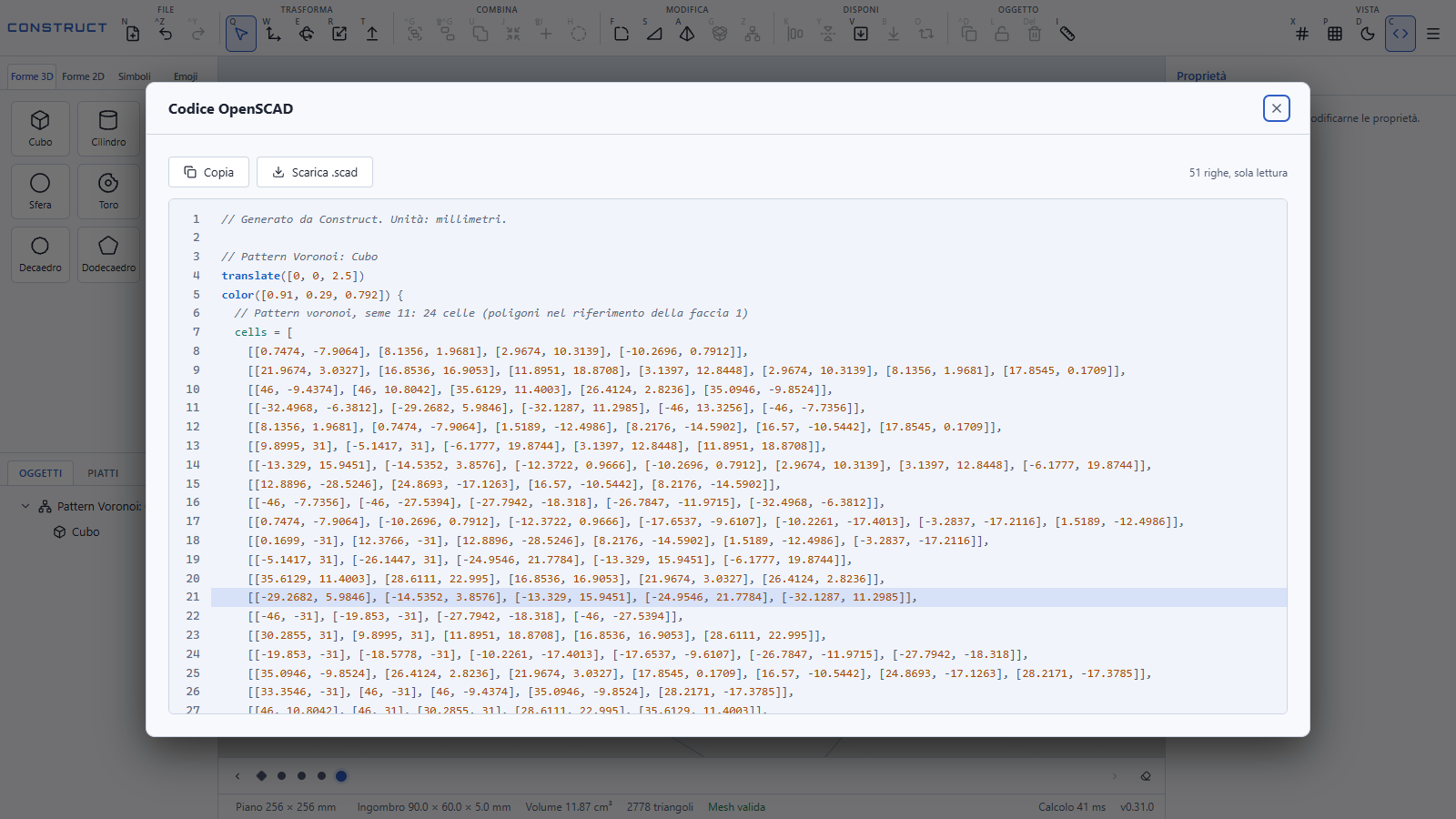Image resolution: width=1456 pixels, height=819 pixels.
Task: Add a Dodecaedro shape
Action: [x=108, y=254]
